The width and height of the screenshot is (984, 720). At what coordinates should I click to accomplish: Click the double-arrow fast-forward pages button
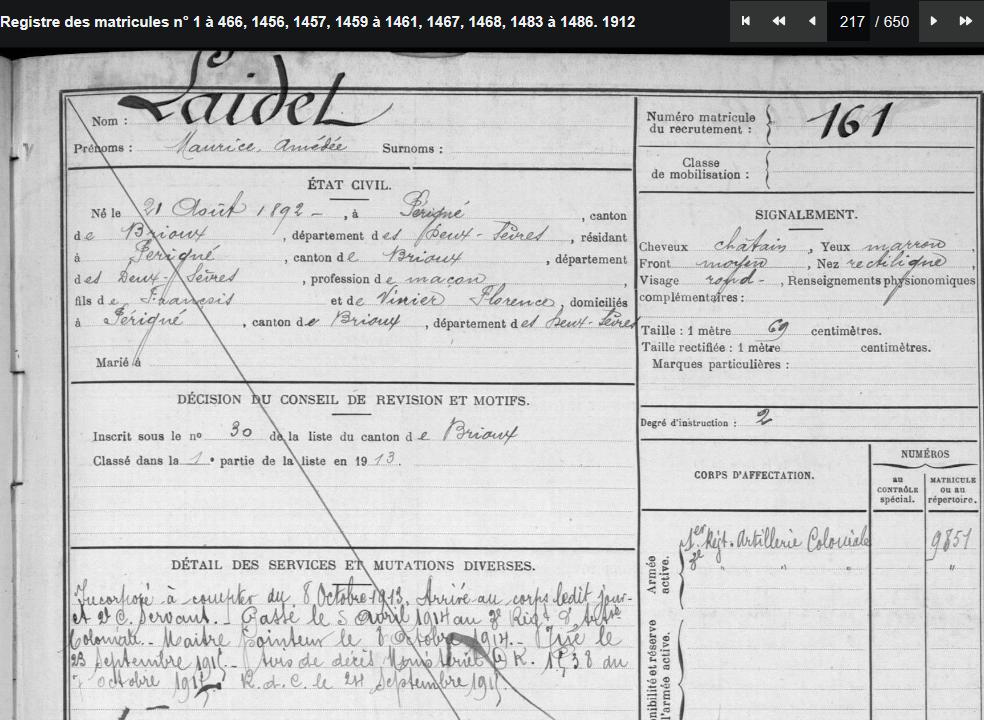tap(965, 21)
